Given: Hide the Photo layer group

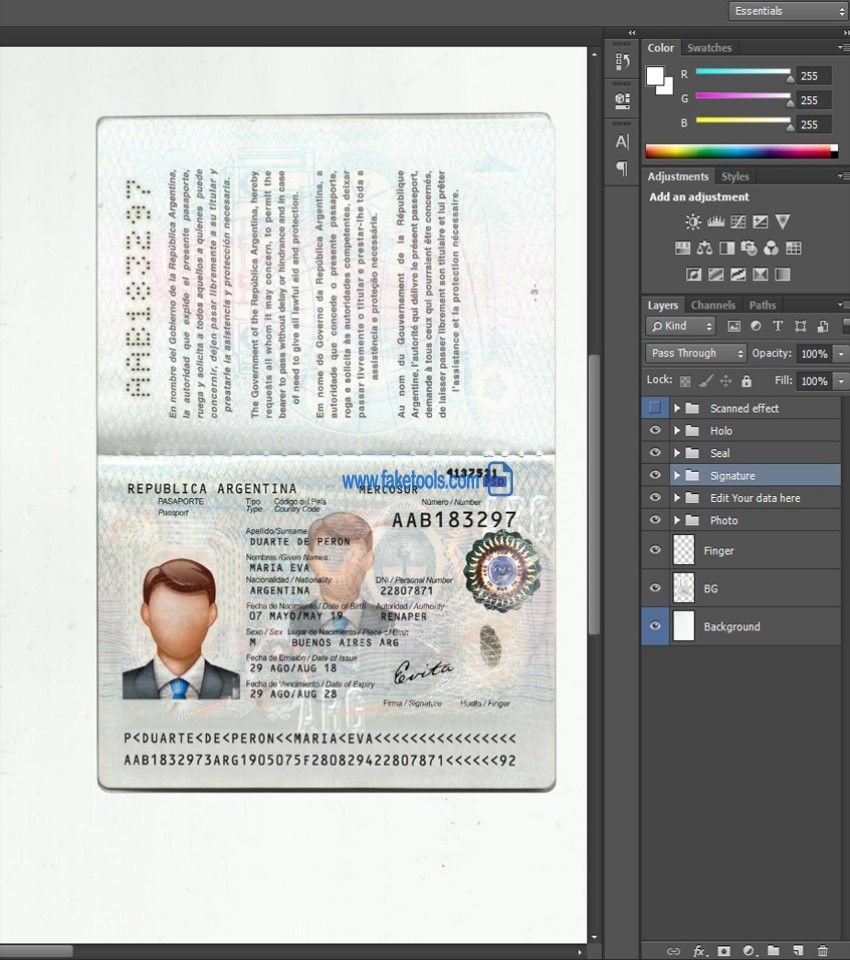Looking at the screenshot, I should [655, 520].
